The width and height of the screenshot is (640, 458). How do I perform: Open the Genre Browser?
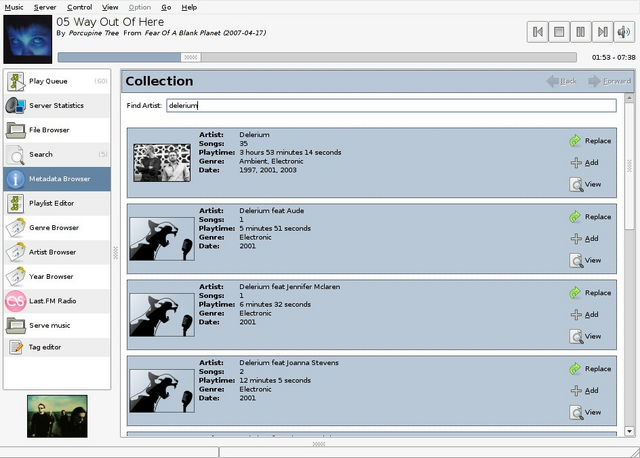click(x=57, y=228)
